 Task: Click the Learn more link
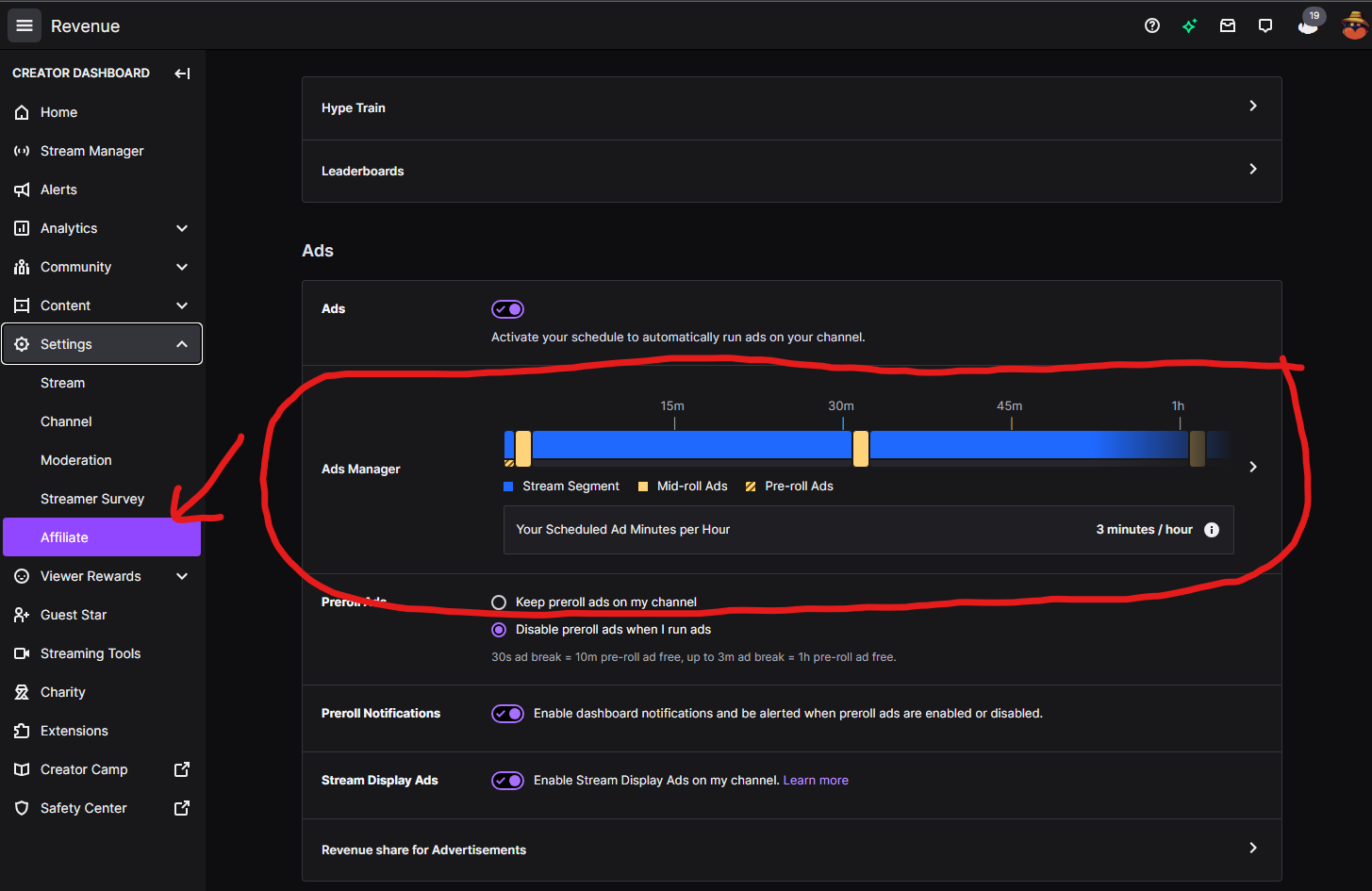[816, 781]
